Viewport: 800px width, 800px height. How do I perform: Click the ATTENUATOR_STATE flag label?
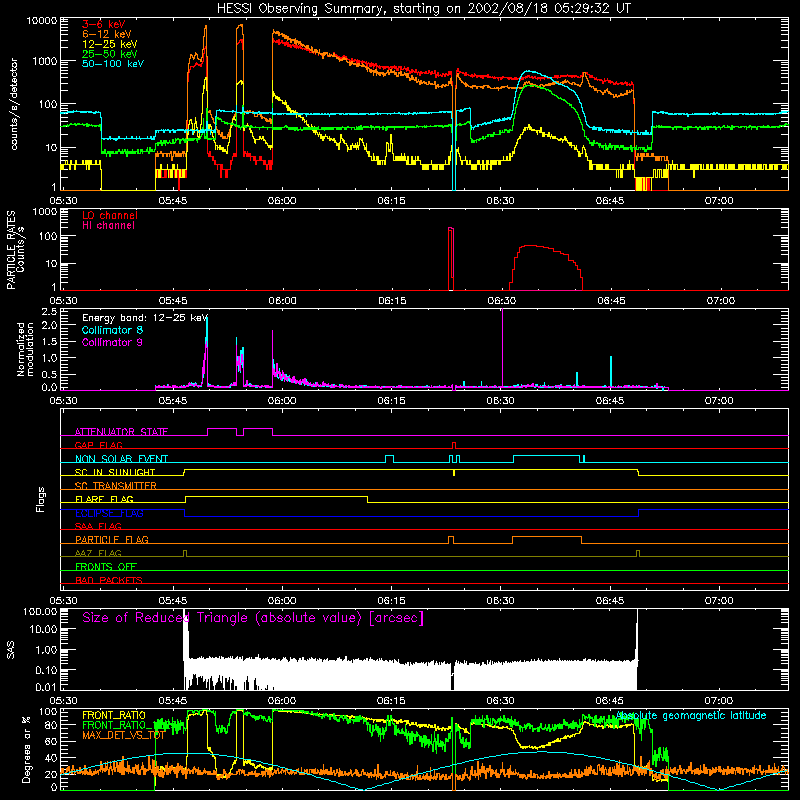[121, 432]
